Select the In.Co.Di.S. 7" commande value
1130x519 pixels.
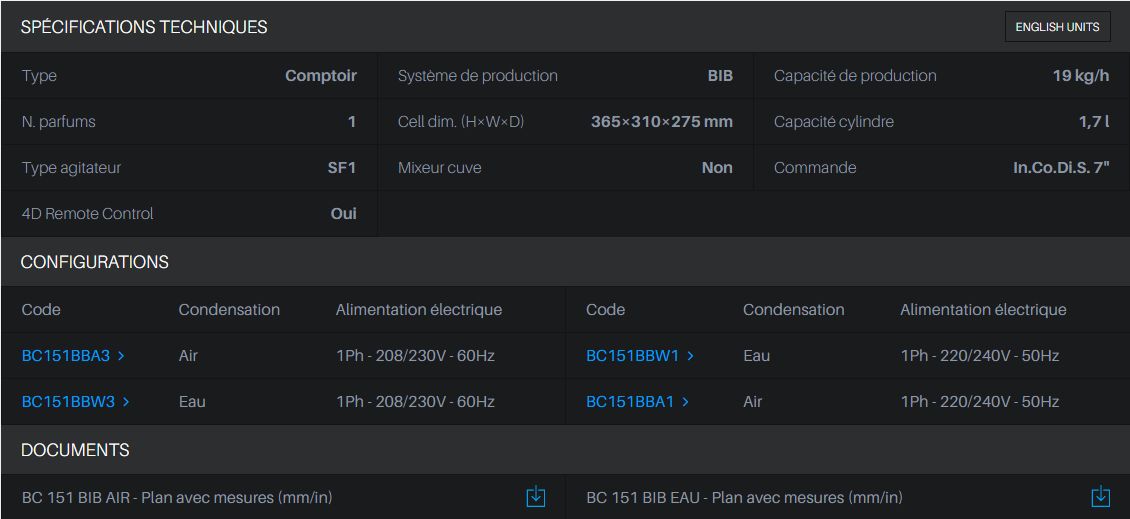tap(1061, 168)
